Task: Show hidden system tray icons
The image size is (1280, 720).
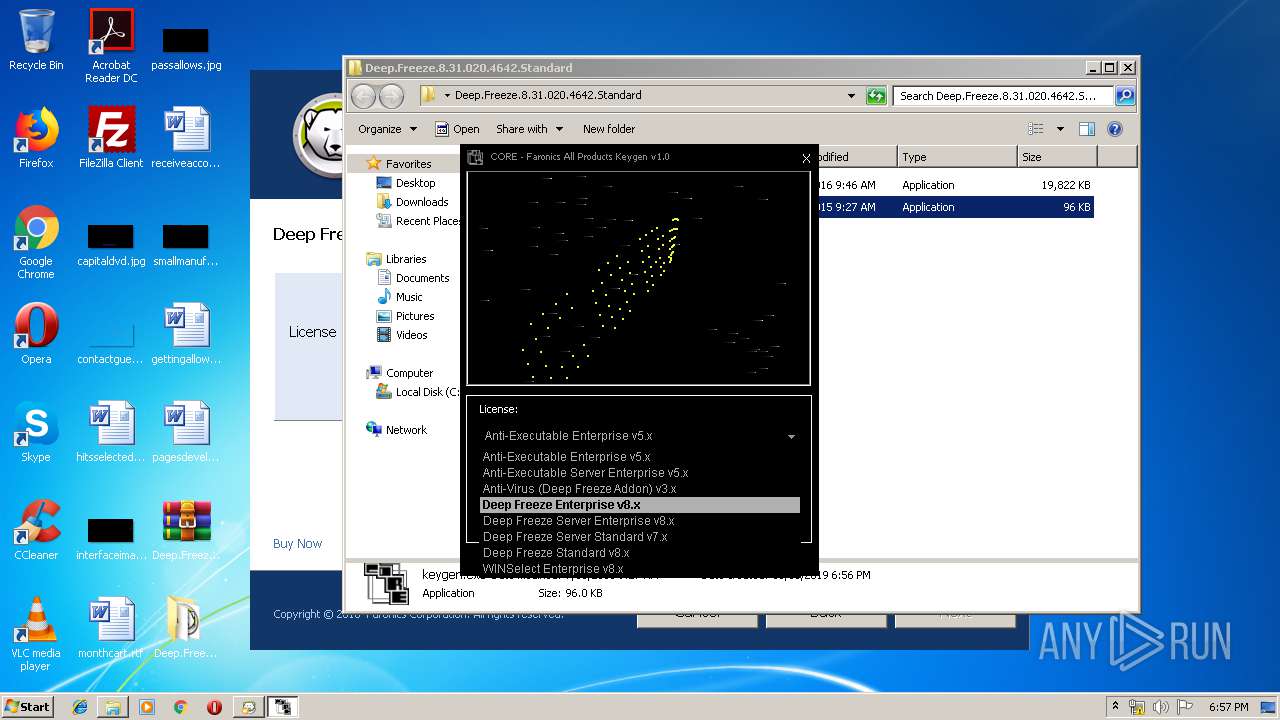Action: pos(1116,707)
